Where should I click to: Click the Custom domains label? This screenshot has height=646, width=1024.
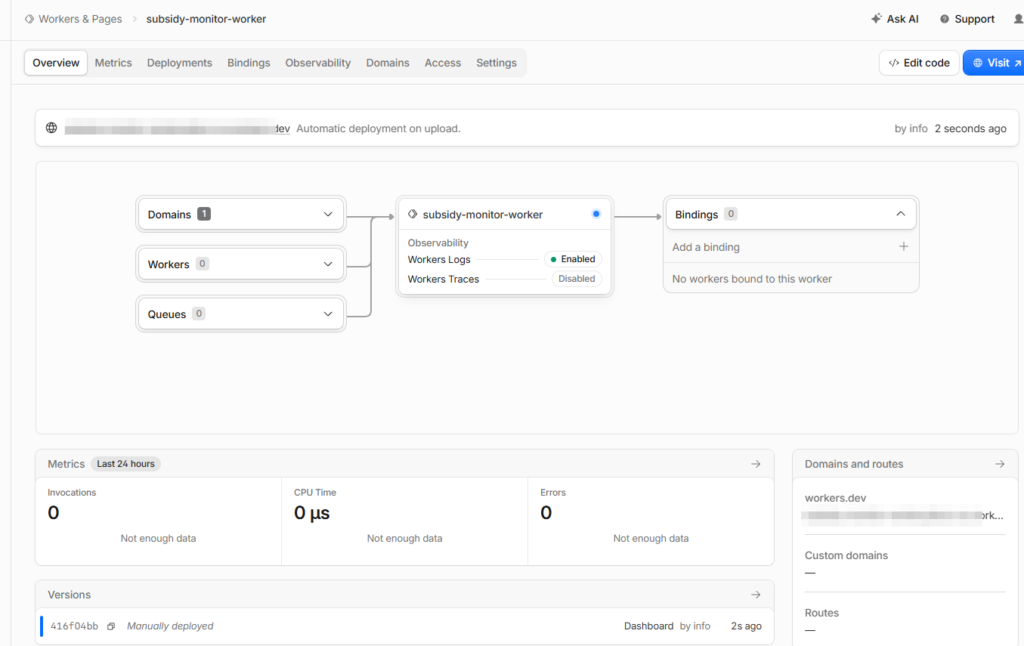click(x=846, y=555)
